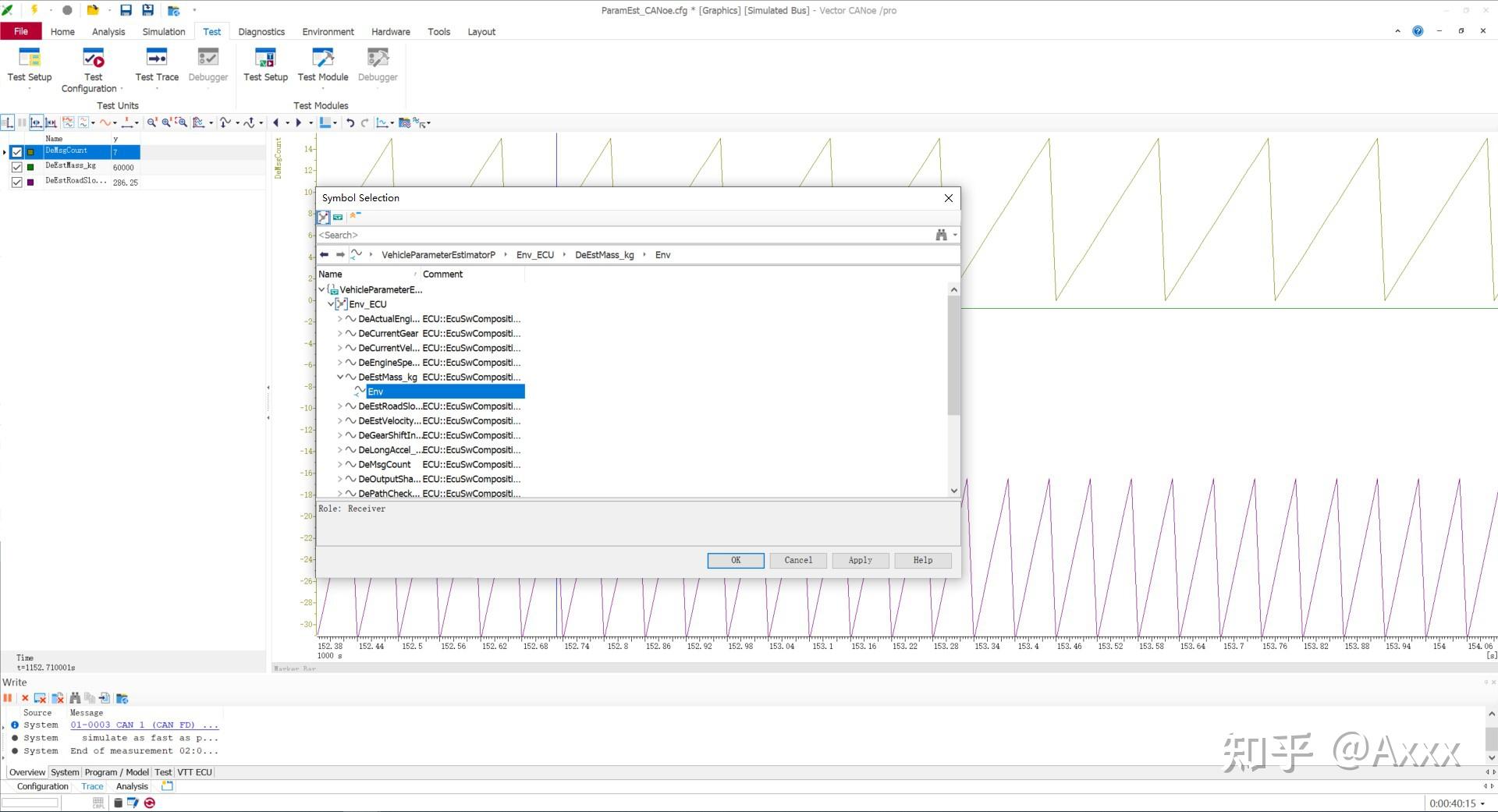Click the Search field in Symbol Selection
The width and height of the screenshot is (1498, 812).
pyautogui.click(x=624, y=235)
